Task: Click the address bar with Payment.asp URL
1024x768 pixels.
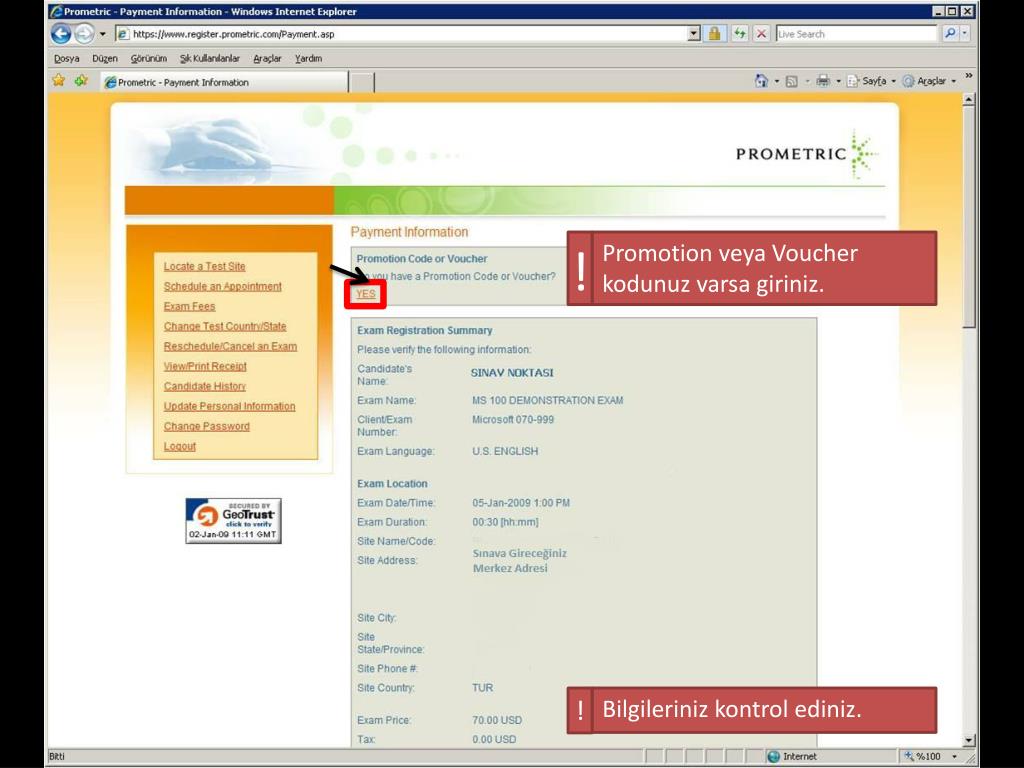Action: click(400, 34)
